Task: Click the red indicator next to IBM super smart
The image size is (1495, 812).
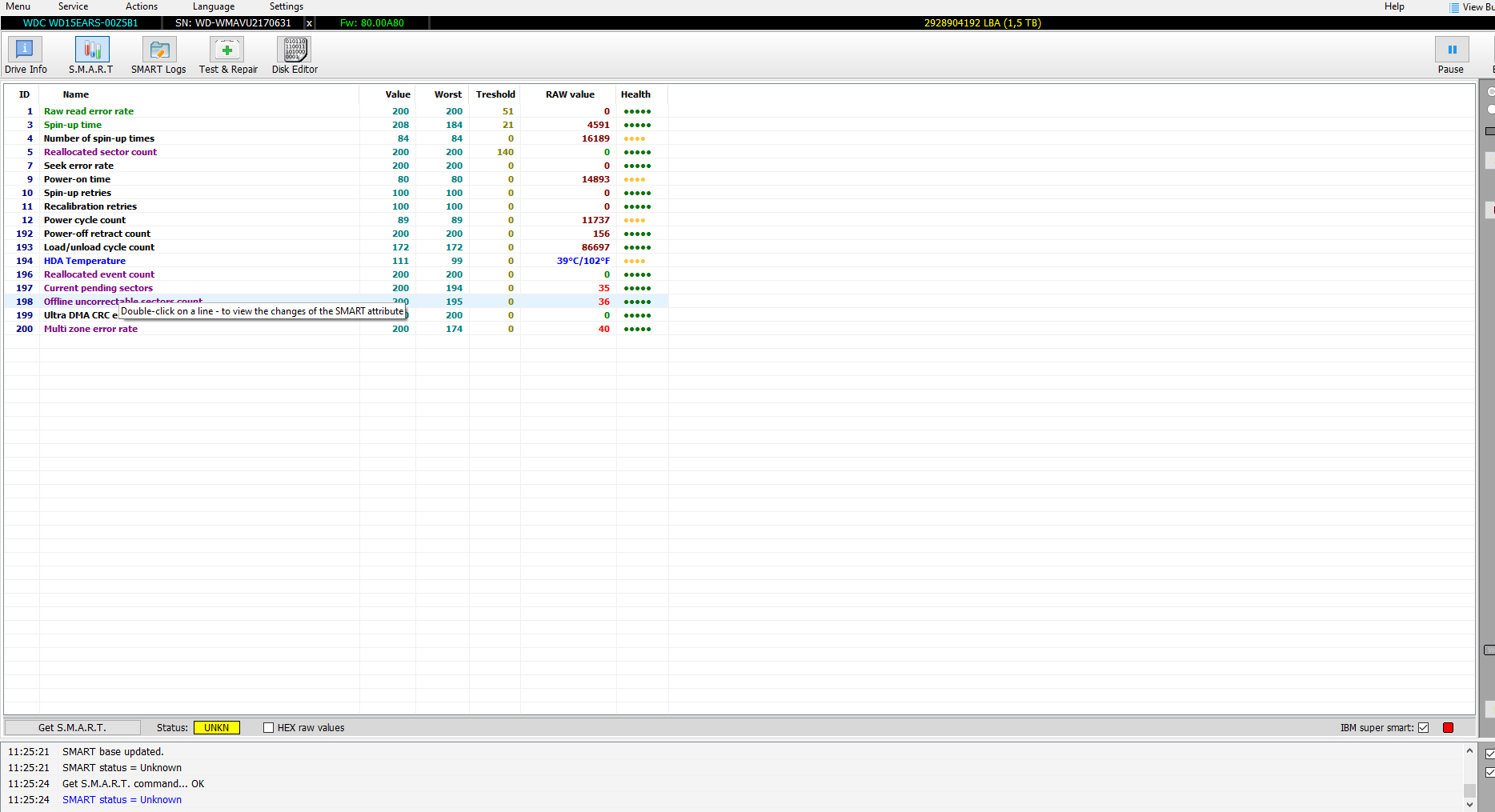Action: pyautogui.click(x=1448, y=727)
